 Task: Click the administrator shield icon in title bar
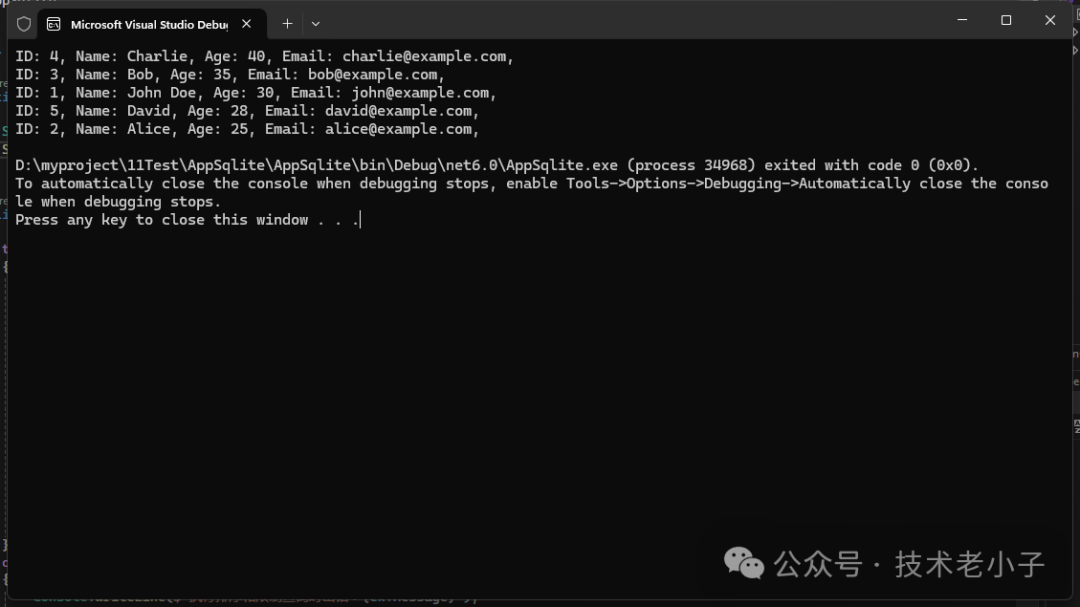[24, 24]
